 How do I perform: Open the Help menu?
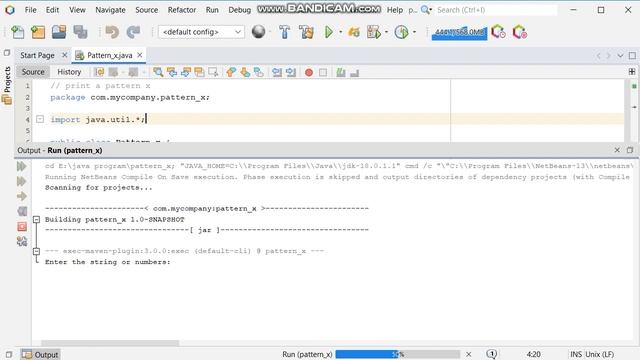tap(395, 10)
